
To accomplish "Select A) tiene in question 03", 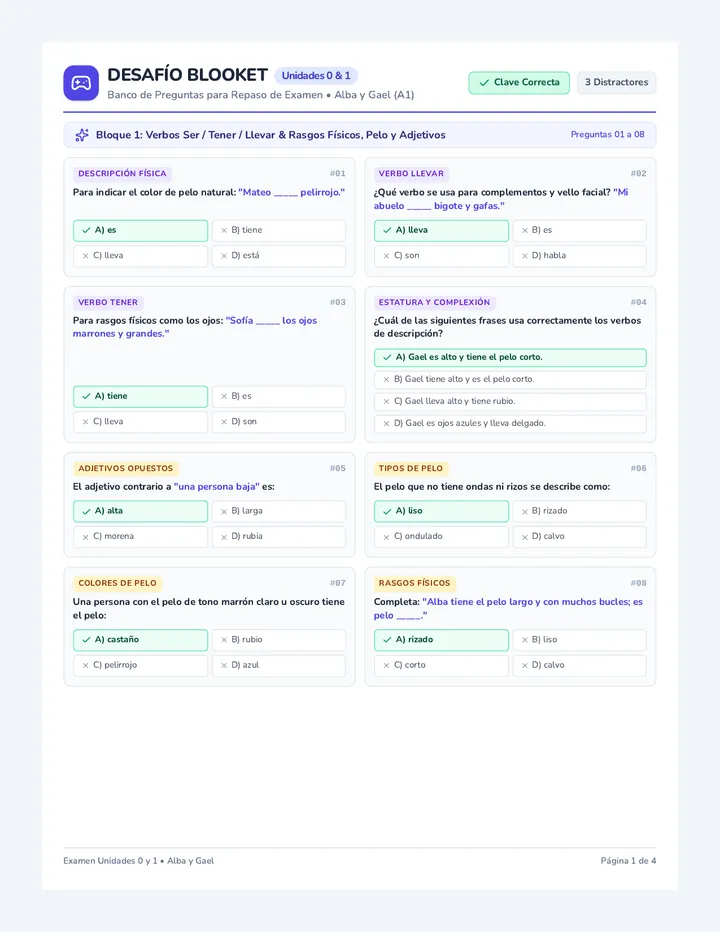I will click(x=140, y=396).
